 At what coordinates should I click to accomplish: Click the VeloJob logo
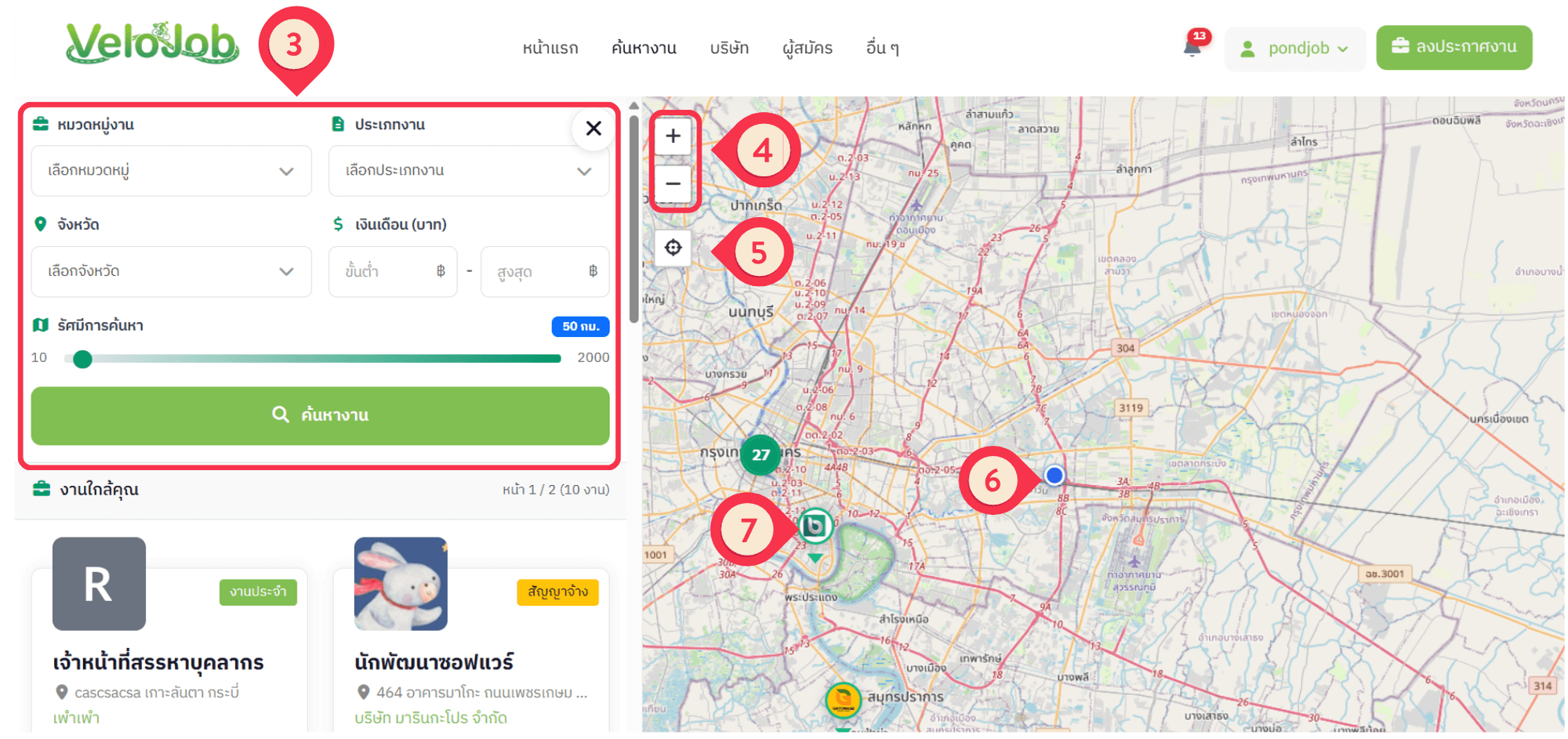(153, 44)
